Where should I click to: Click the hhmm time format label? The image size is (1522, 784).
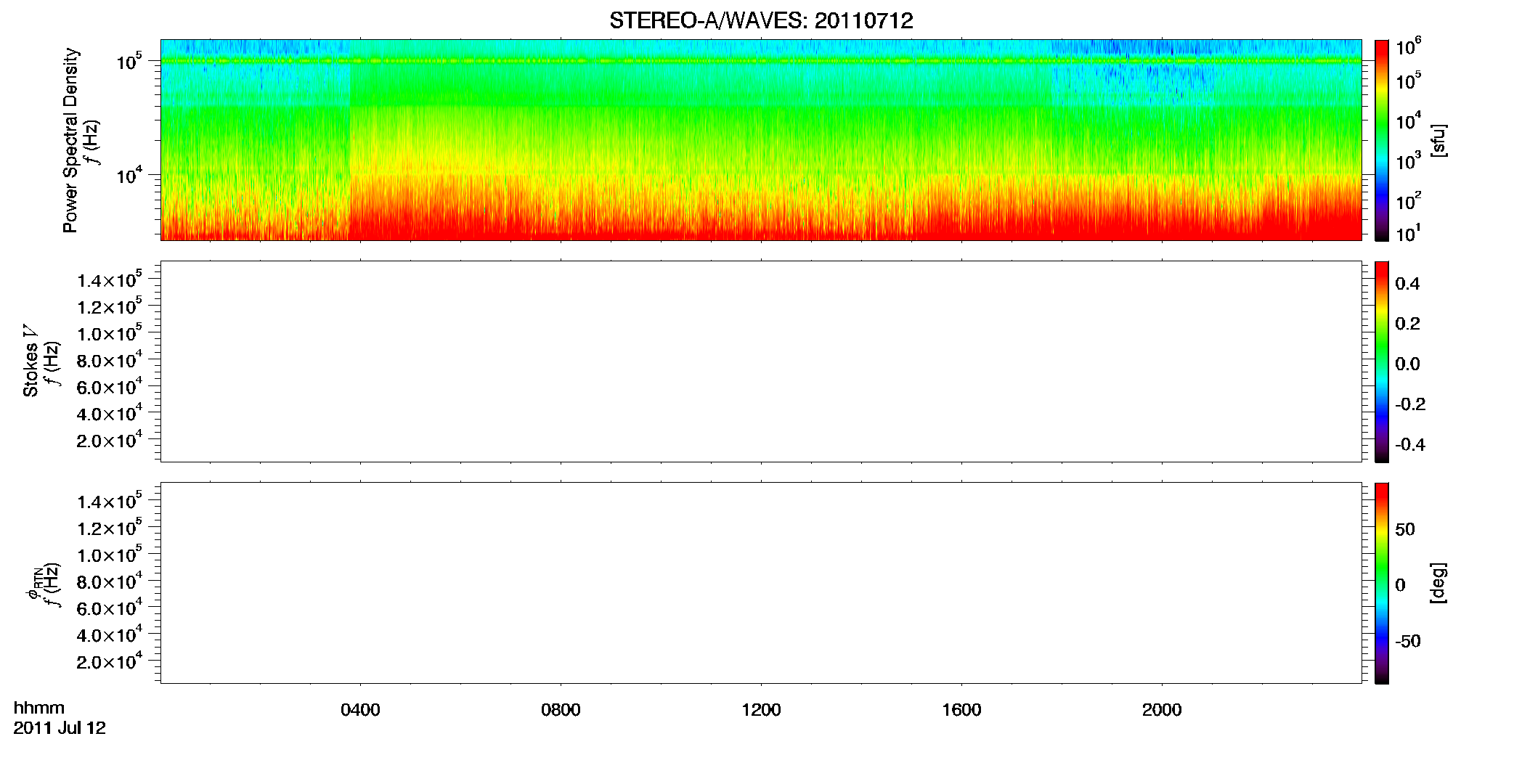click(39, 709)
